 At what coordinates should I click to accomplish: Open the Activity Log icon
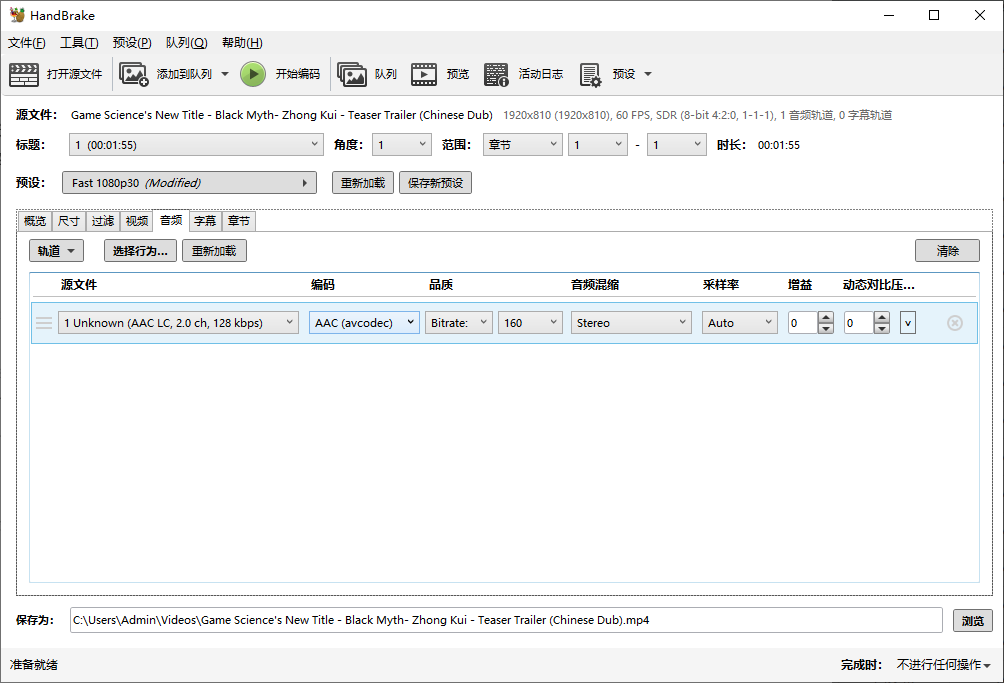click(x=496, y=74)
